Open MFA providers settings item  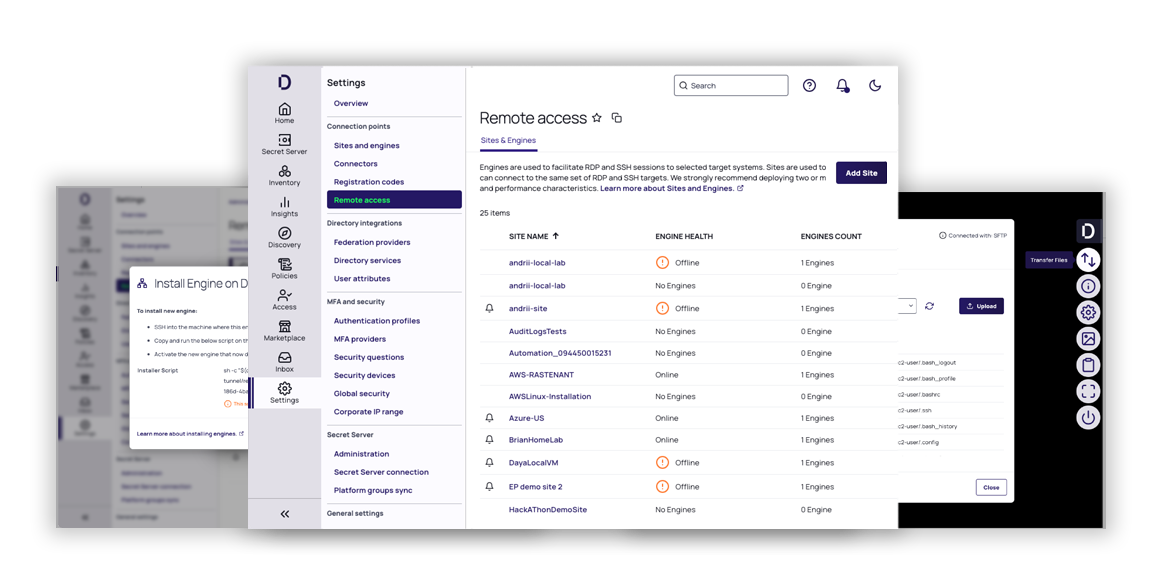coord(359,339)
